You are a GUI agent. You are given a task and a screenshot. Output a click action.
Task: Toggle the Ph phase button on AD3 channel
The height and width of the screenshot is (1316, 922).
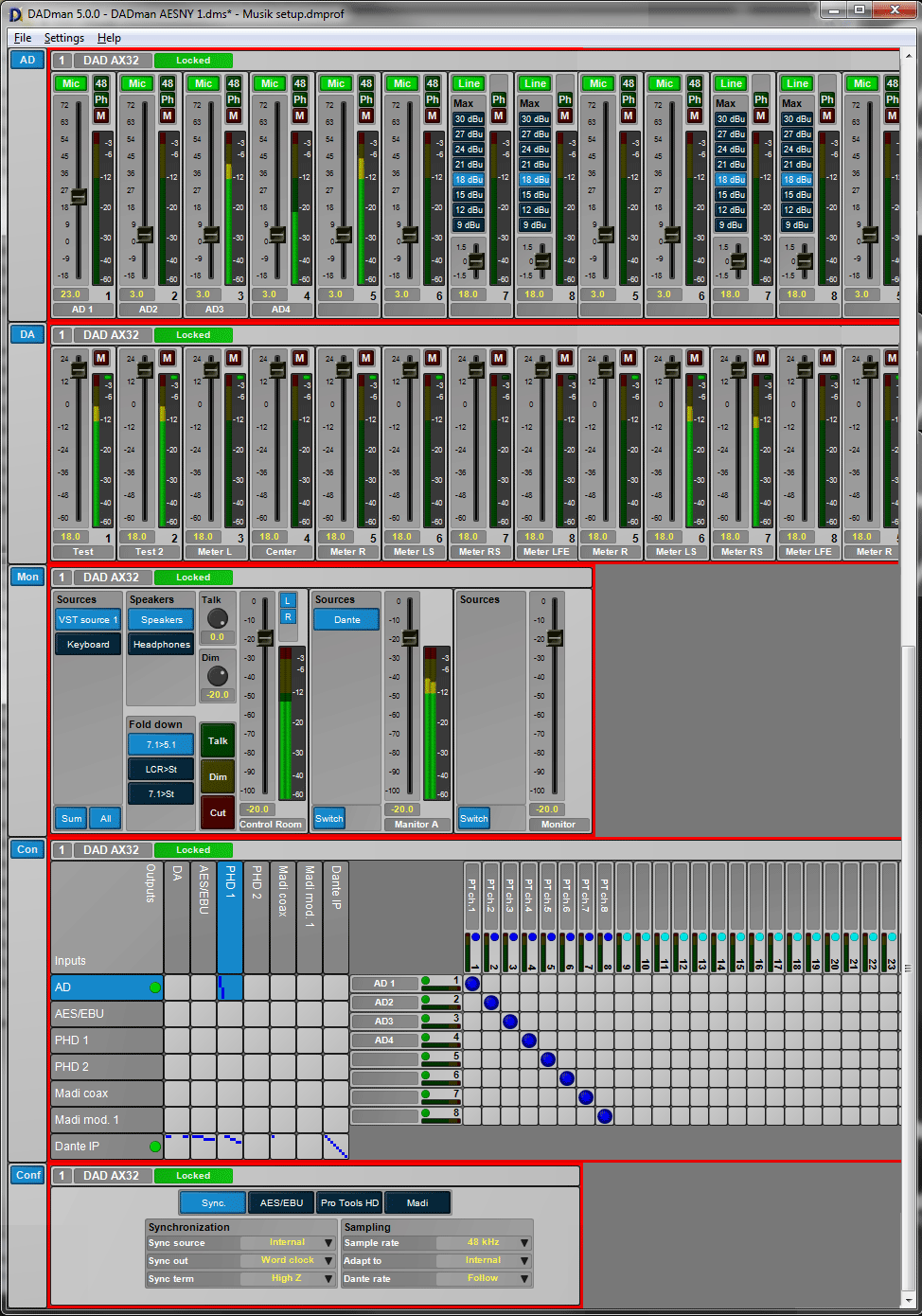point(234,99)
